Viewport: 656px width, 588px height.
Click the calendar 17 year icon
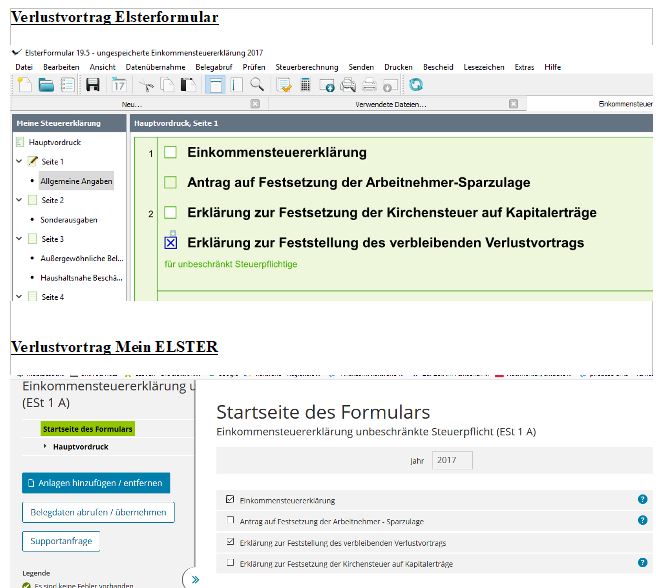pos(119,85)
